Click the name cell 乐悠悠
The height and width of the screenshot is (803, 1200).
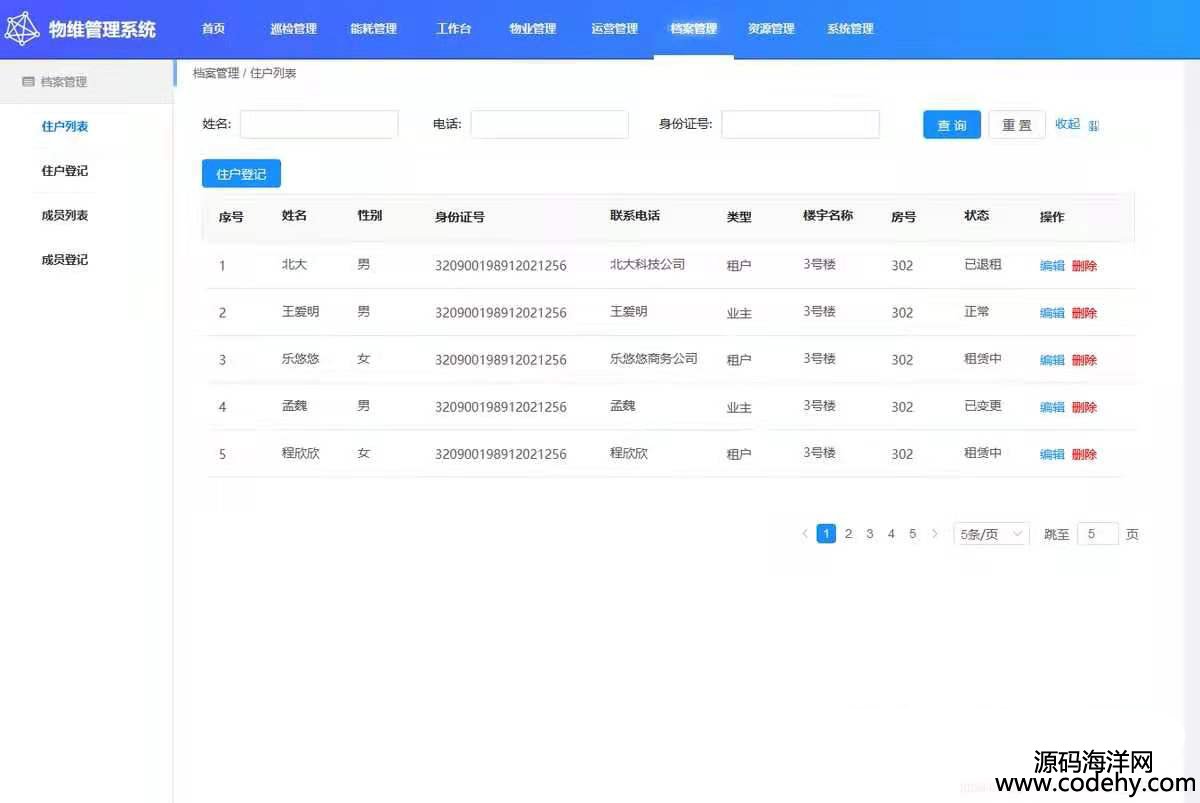[301, 359]
